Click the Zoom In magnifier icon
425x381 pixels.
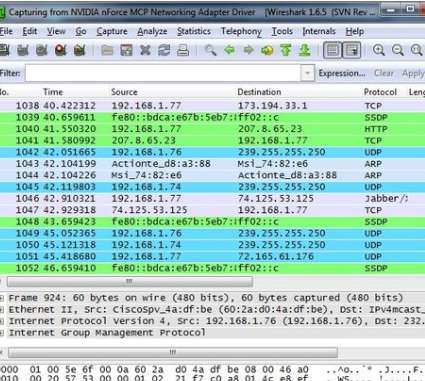379,50
